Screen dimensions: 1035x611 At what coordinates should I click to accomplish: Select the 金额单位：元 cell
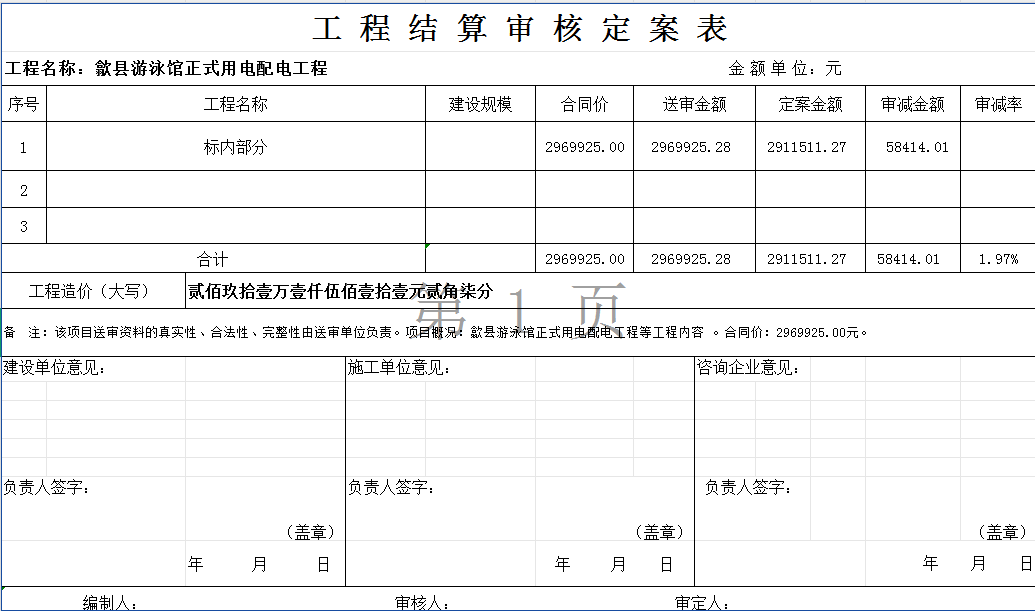(x=784, y=69)
